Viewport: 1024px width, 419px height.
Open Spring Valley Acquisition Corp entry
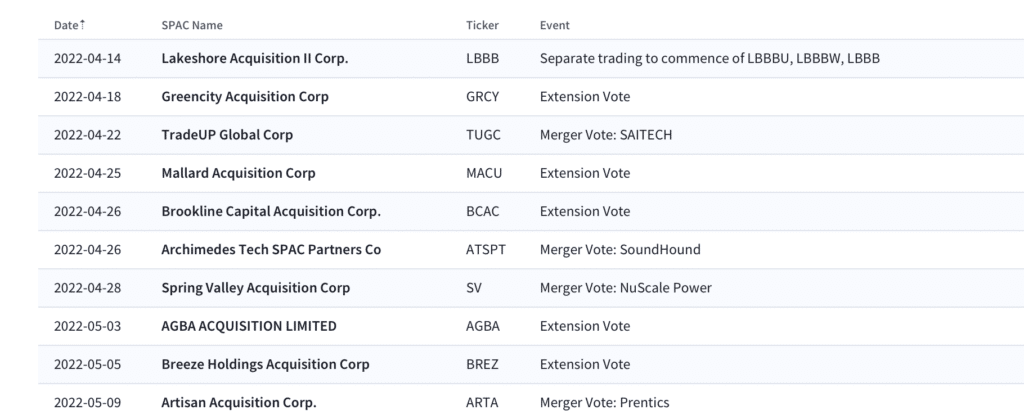[x=256, y=288]
